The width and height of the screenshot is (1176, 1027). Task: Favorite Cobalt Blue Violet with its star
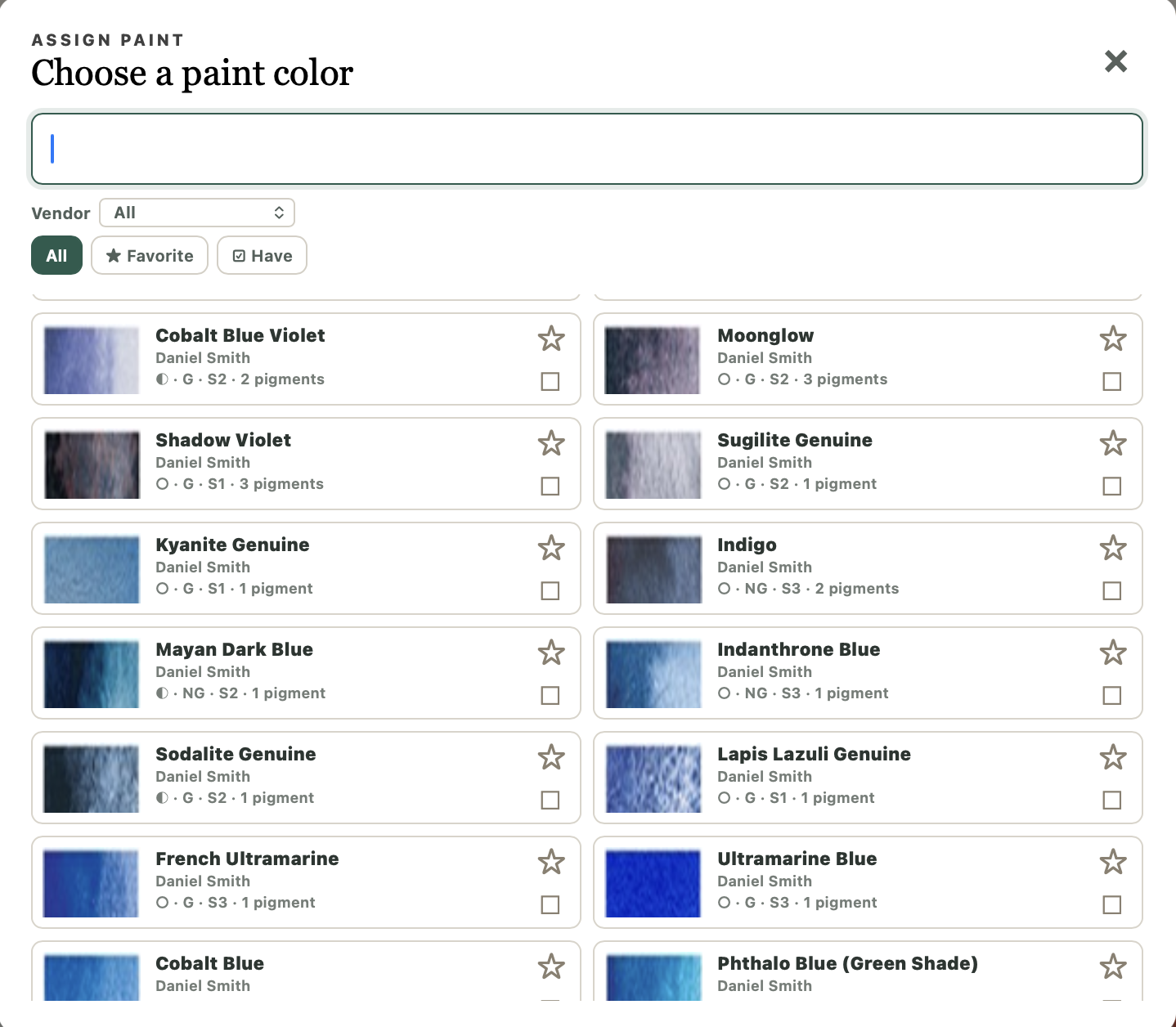[x=551, y=339]
